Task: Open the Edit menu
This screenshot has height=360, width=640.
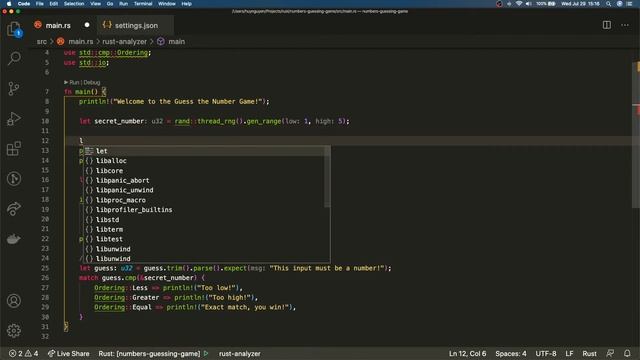Action: click(53, 4)
